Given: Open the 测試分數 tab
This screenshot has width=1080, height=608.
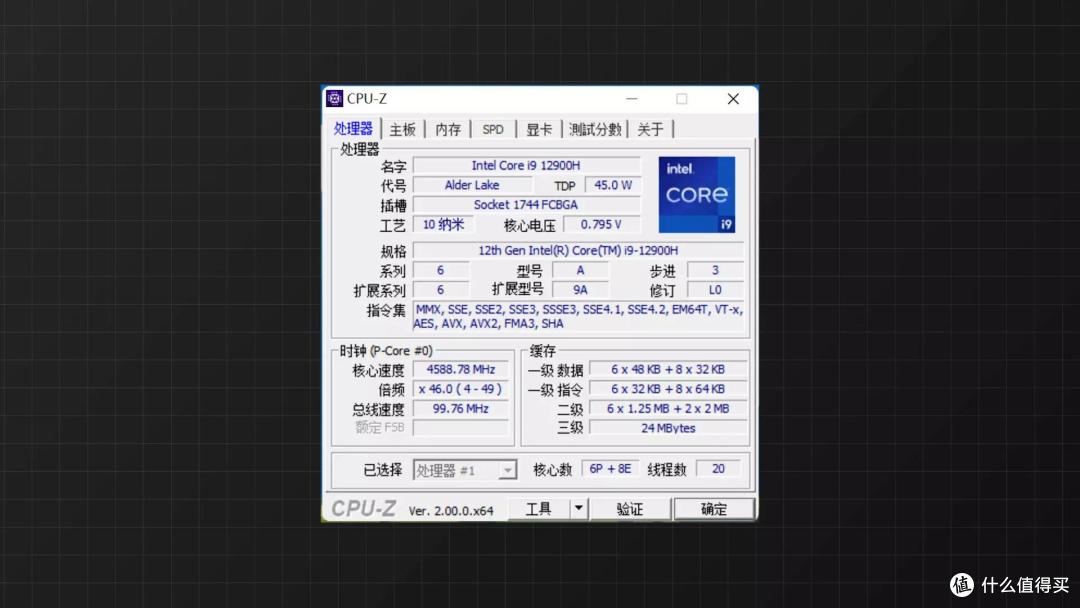Looking at the screenshot, I should (x=595, y=129).
